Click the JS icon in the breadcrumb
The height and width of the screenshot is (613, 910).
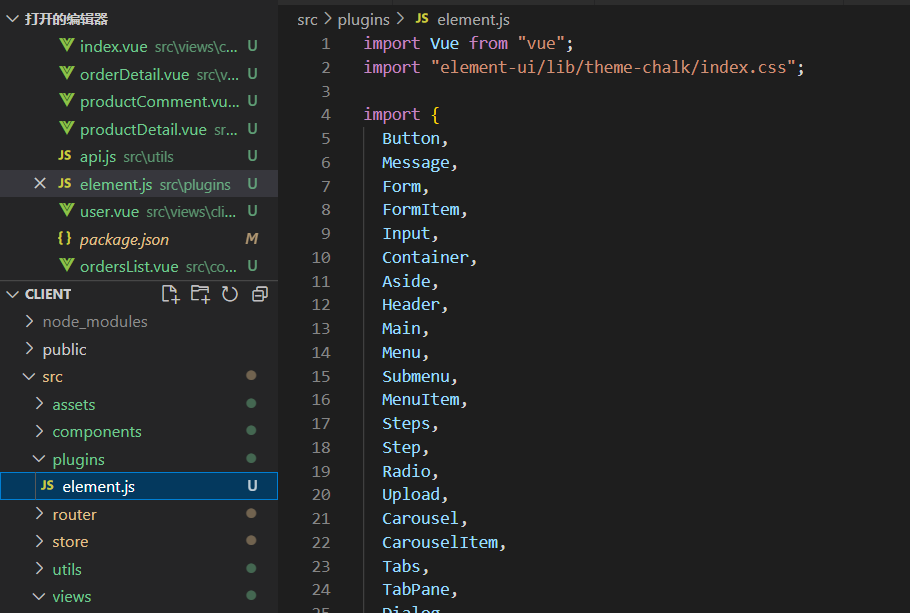[422, 19]
